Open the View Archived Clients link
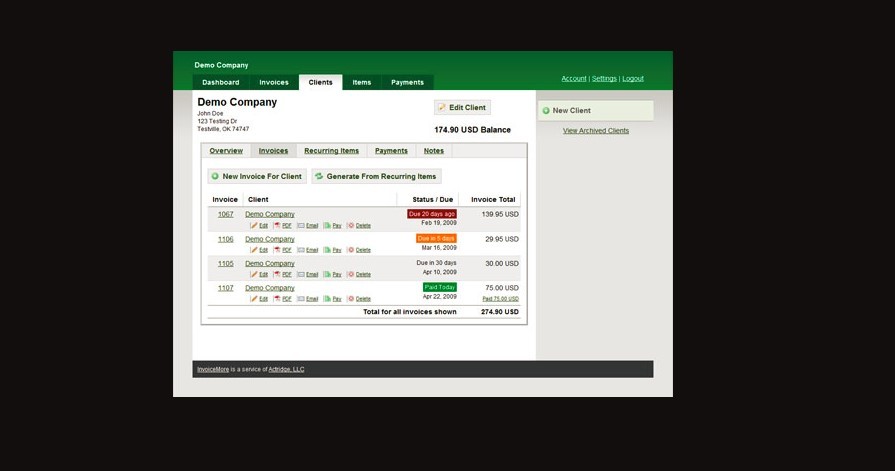Viewport: 895px width, 471px height. [595, 131]
